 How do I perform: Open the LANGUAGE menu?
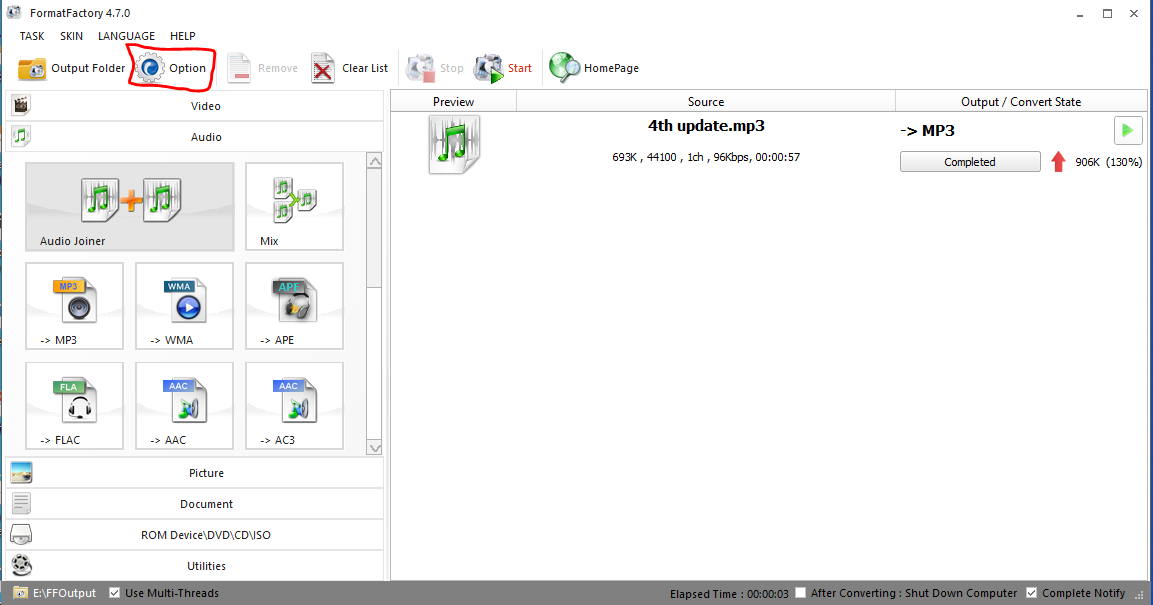point(126,36)
